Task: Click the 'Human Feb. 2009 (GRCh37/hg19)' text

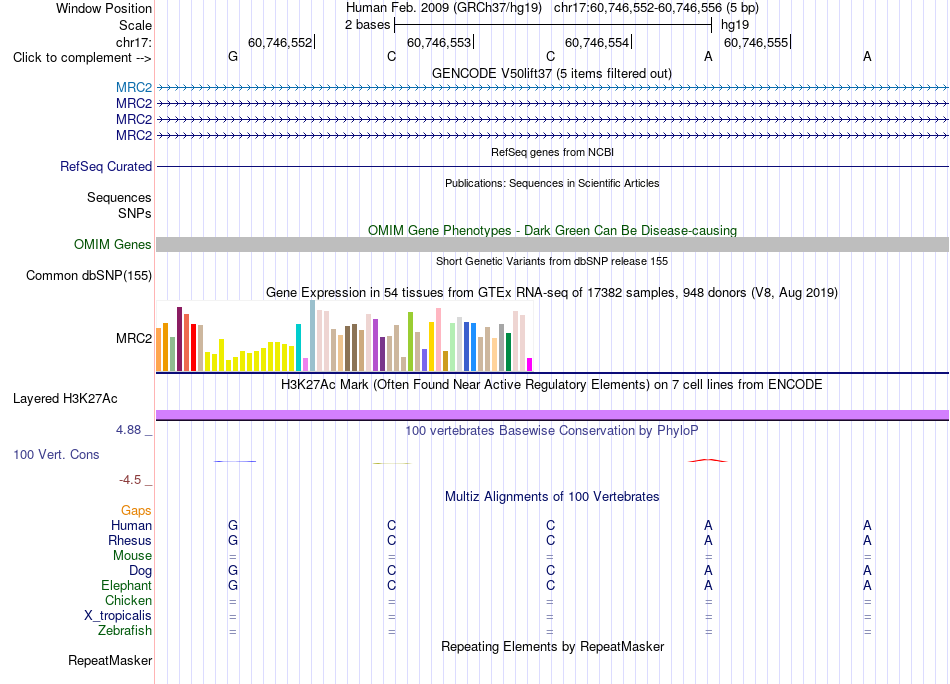Action: (445, 8)
